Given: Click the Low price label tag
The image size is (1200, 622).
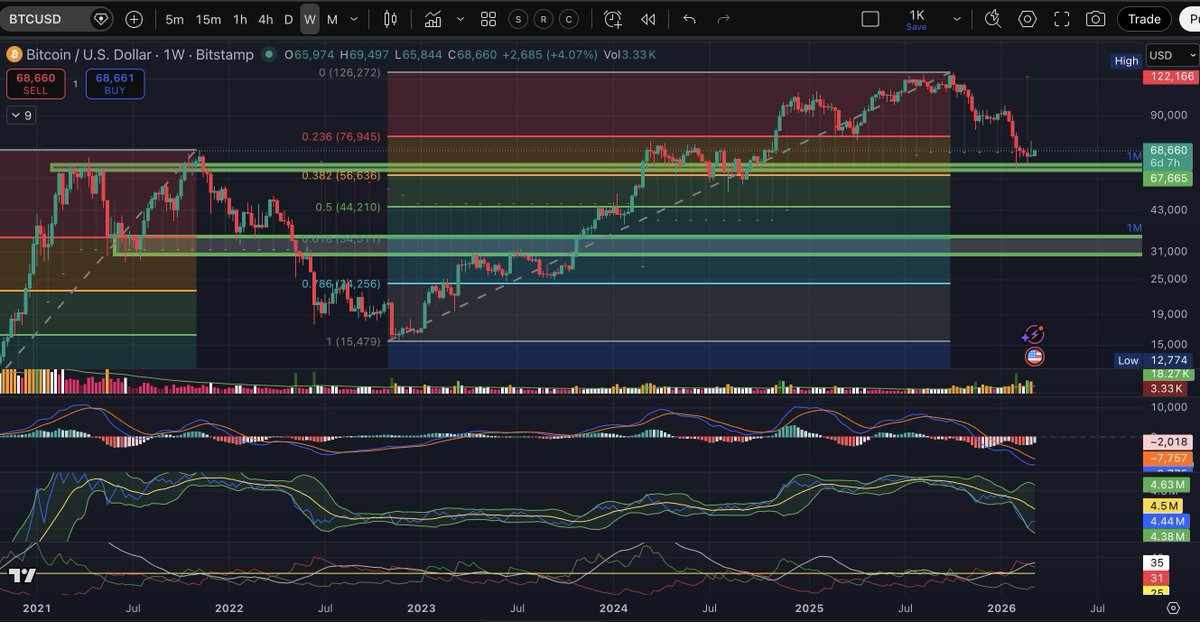Looking at the screenshot, I should pos(1127,360).
